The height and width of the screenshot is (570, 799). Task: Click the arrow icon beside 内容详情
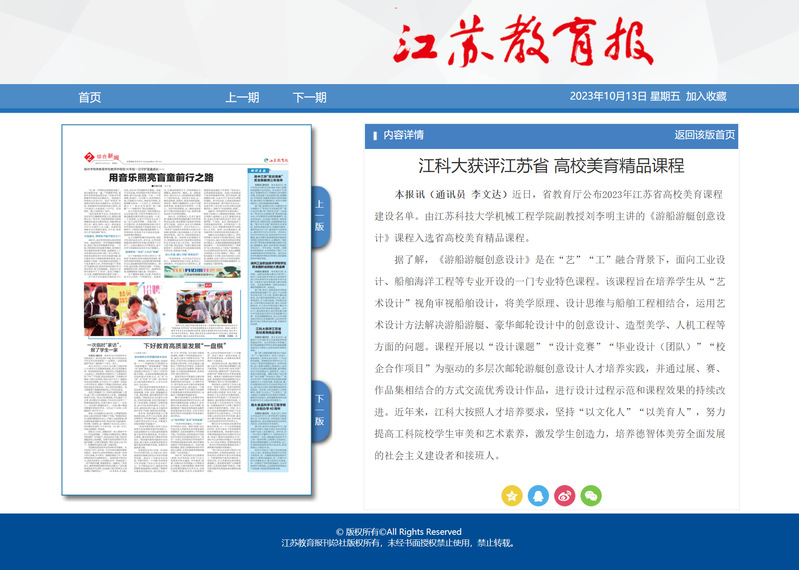point(373,135)
